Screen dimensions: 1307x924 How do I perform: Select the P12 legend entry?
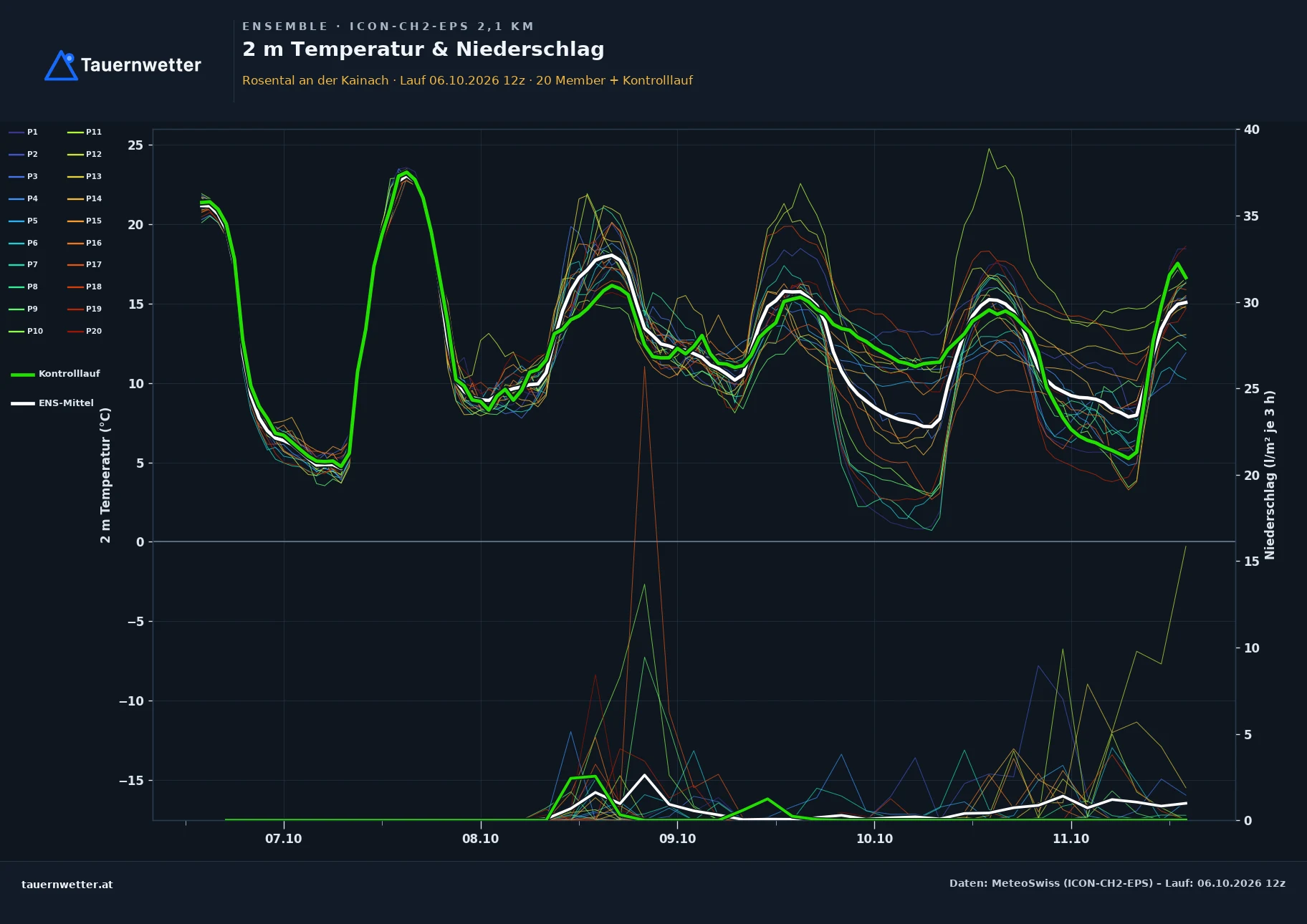point(85,154)
